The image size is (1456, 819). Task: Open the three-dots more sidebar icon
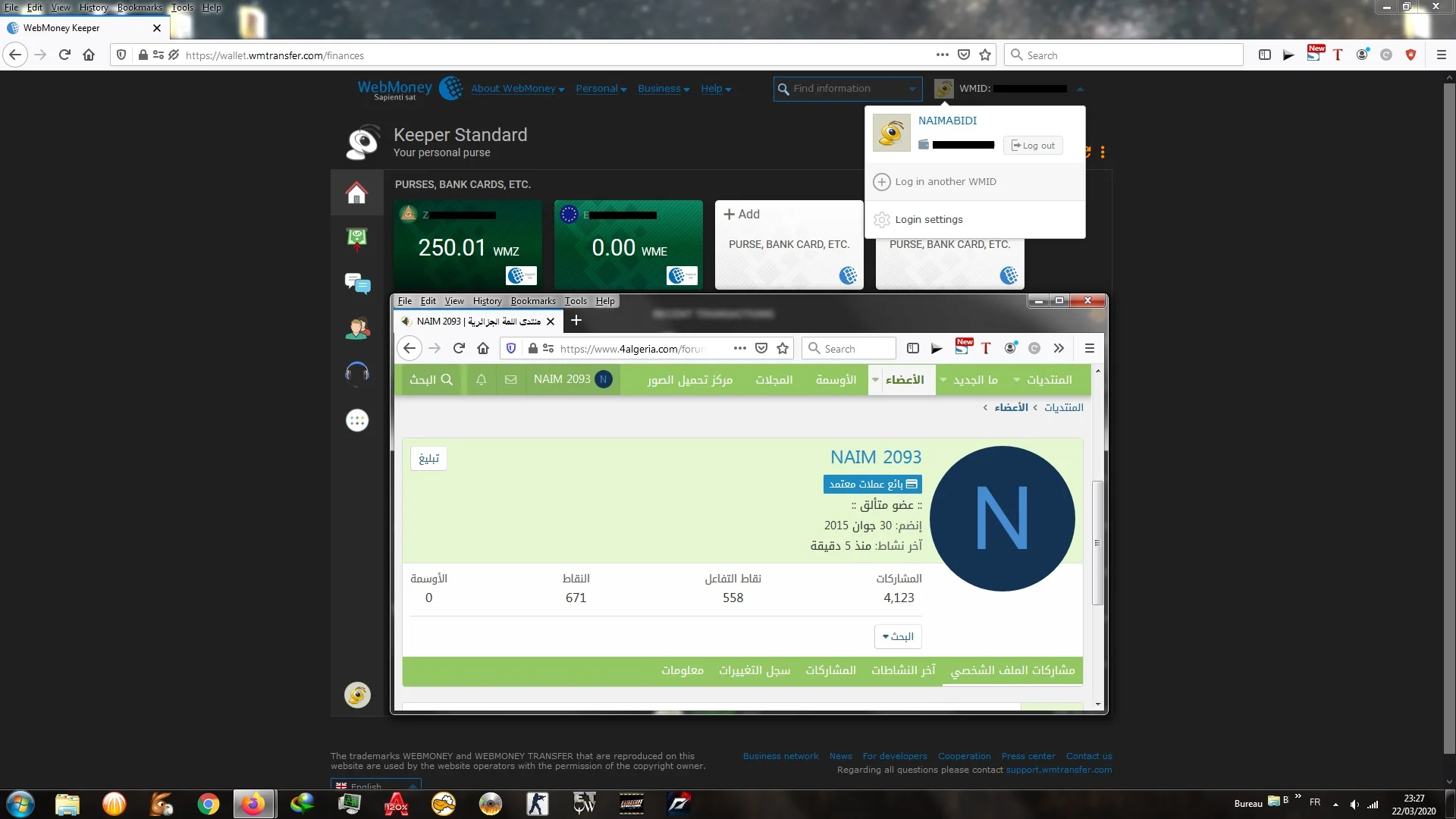356,420
